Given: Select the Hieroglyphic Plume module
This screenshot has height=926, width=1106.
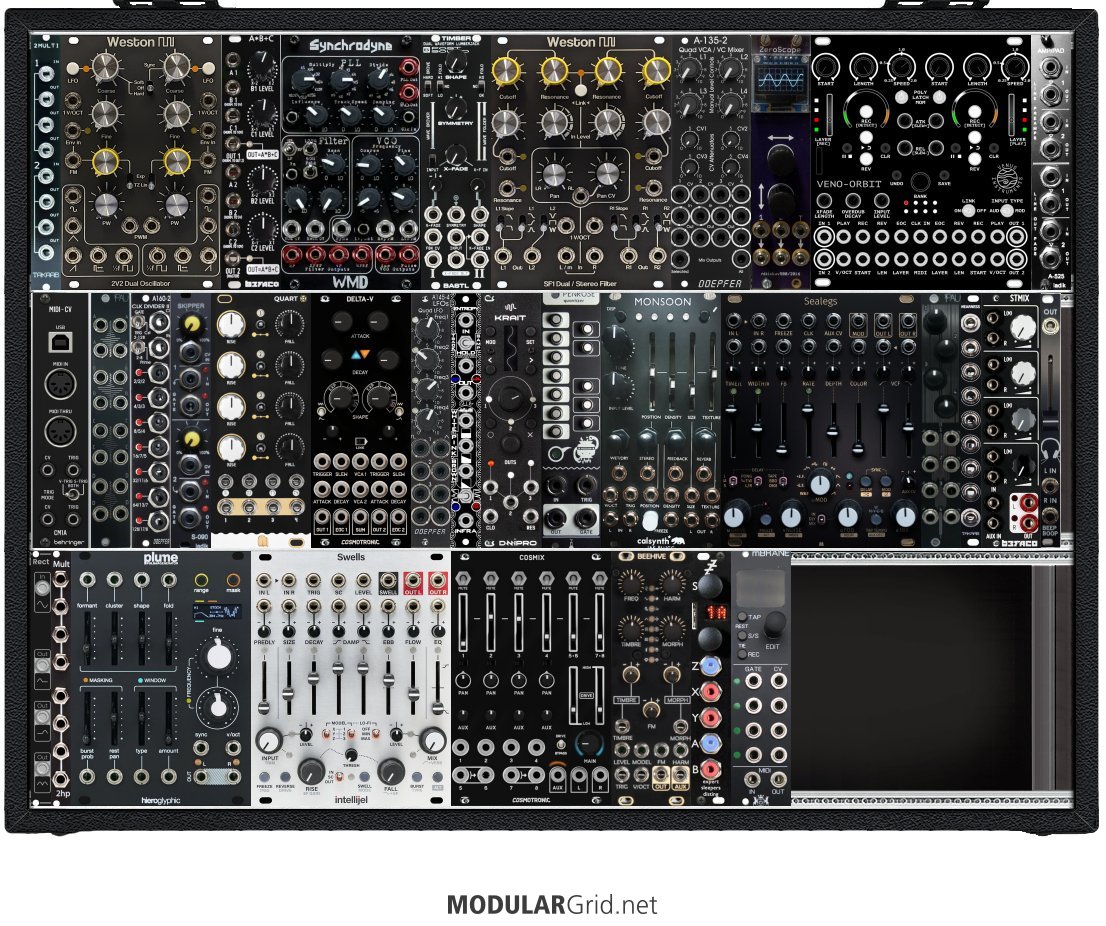Looking at the screenshot, I should 161,678.
